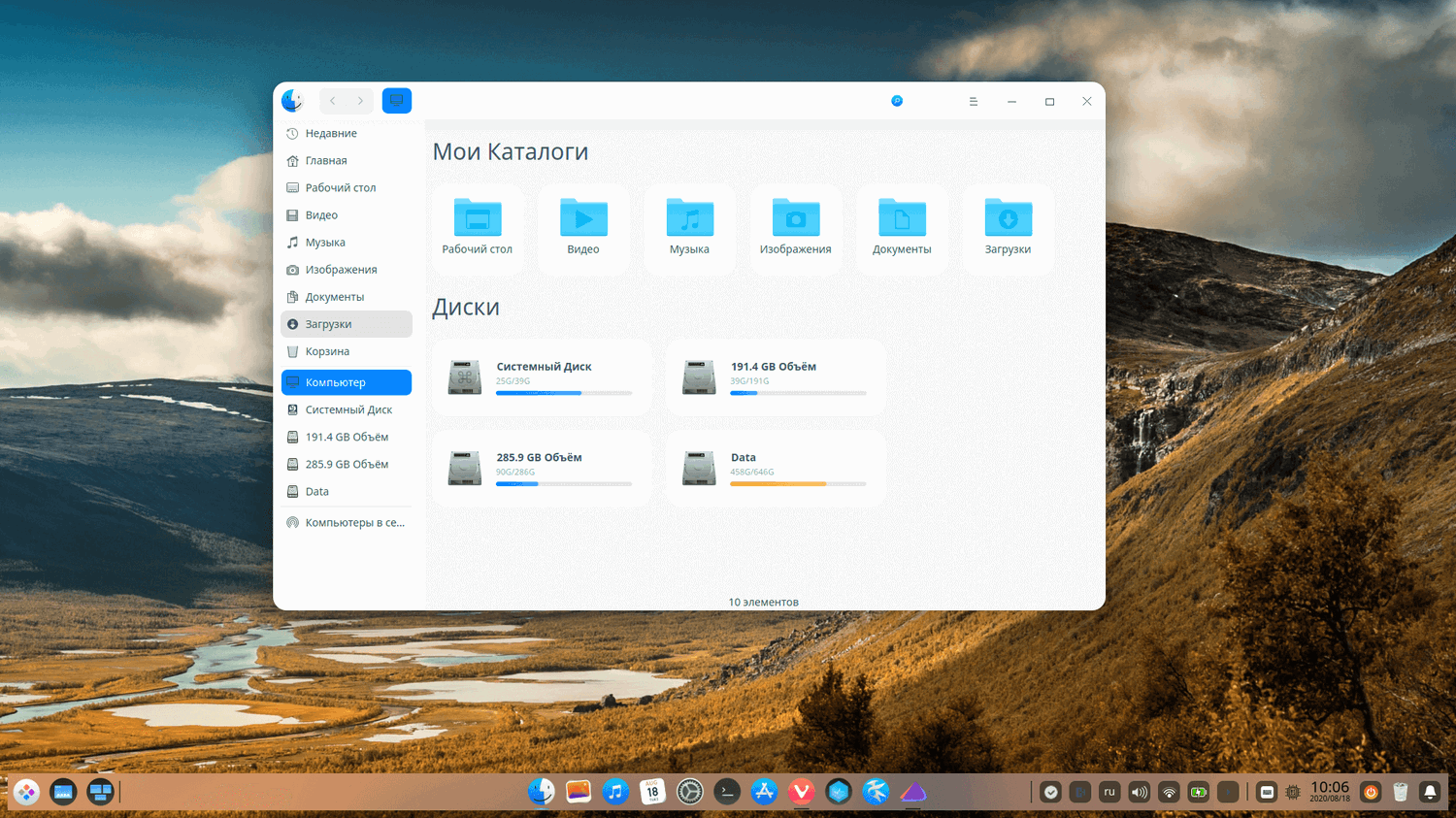This screenshot has height=818, width=1456.
Task: Open the Data drive in the sidebar
Action: (x=347, y=492)
